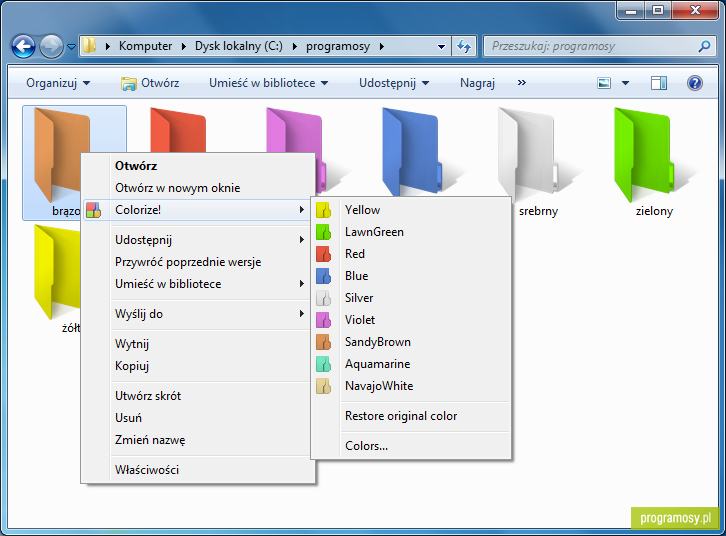
Task: Choose the SandyBrown folder color icon
Action: click(x=324, y=342)
